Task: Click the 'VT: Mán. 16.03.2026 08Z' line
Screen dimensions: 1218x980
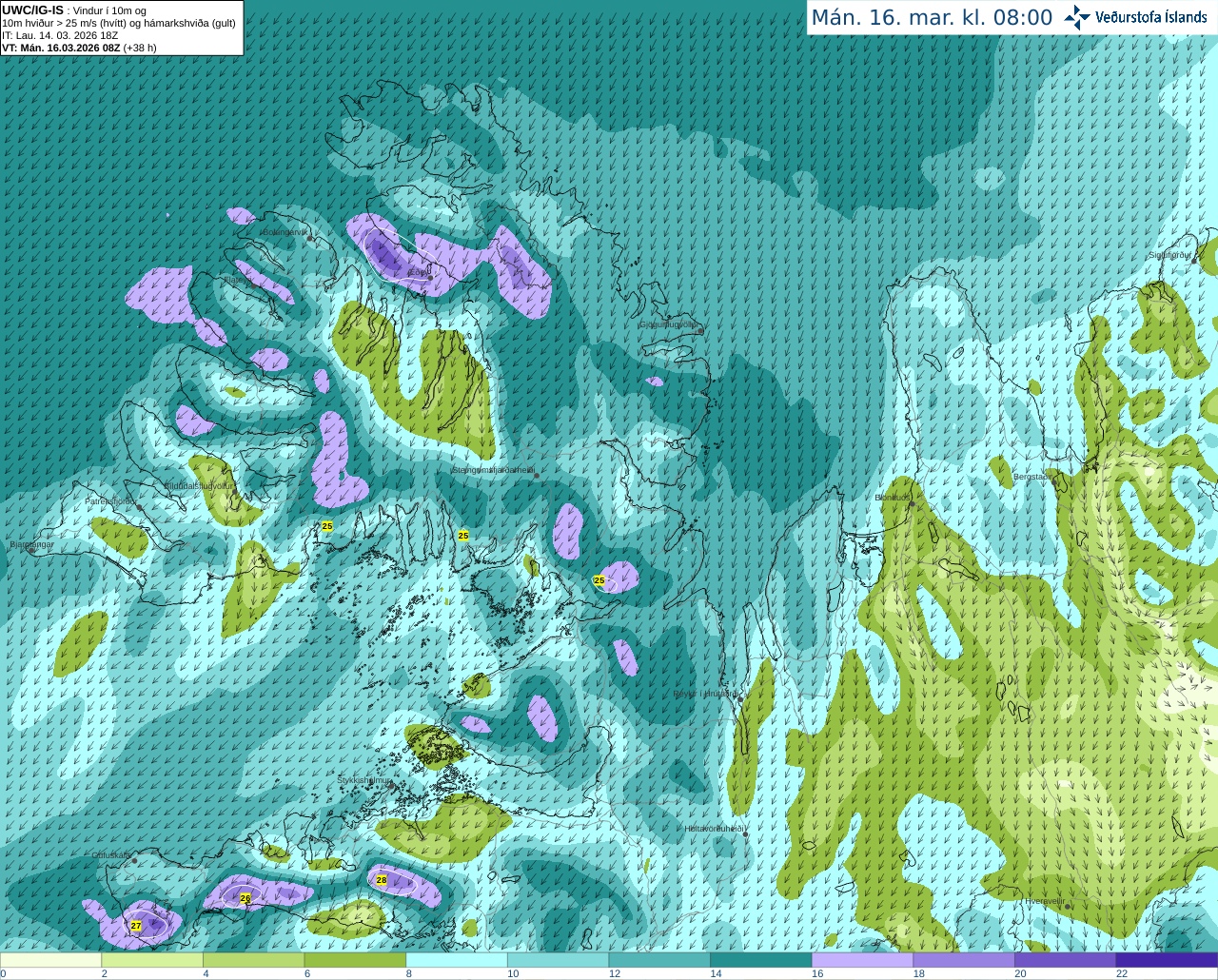Action: (x=61, y=48)
